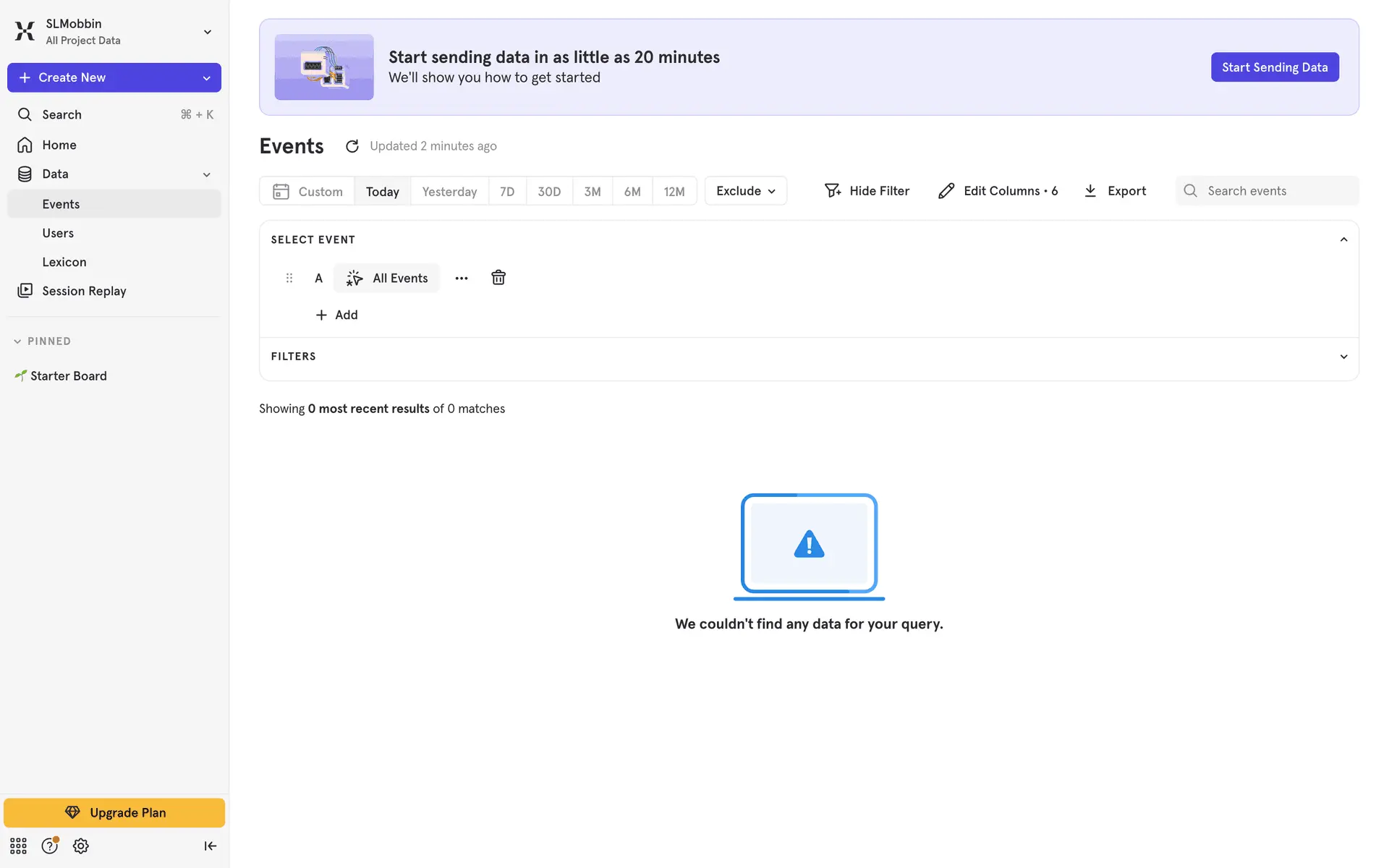Expand the Filters section
Image resolution: width=1389 pixels, height=868 pixels.
pyautogui.click(x=1343, y=357)
